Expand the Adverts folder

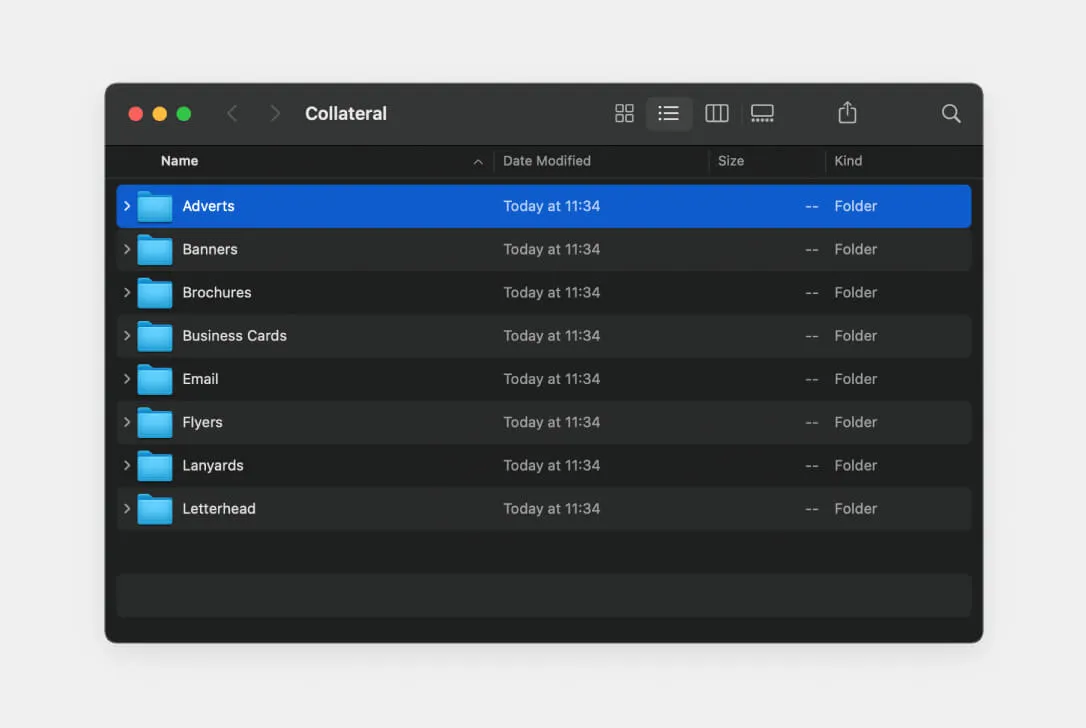[127, 206]
